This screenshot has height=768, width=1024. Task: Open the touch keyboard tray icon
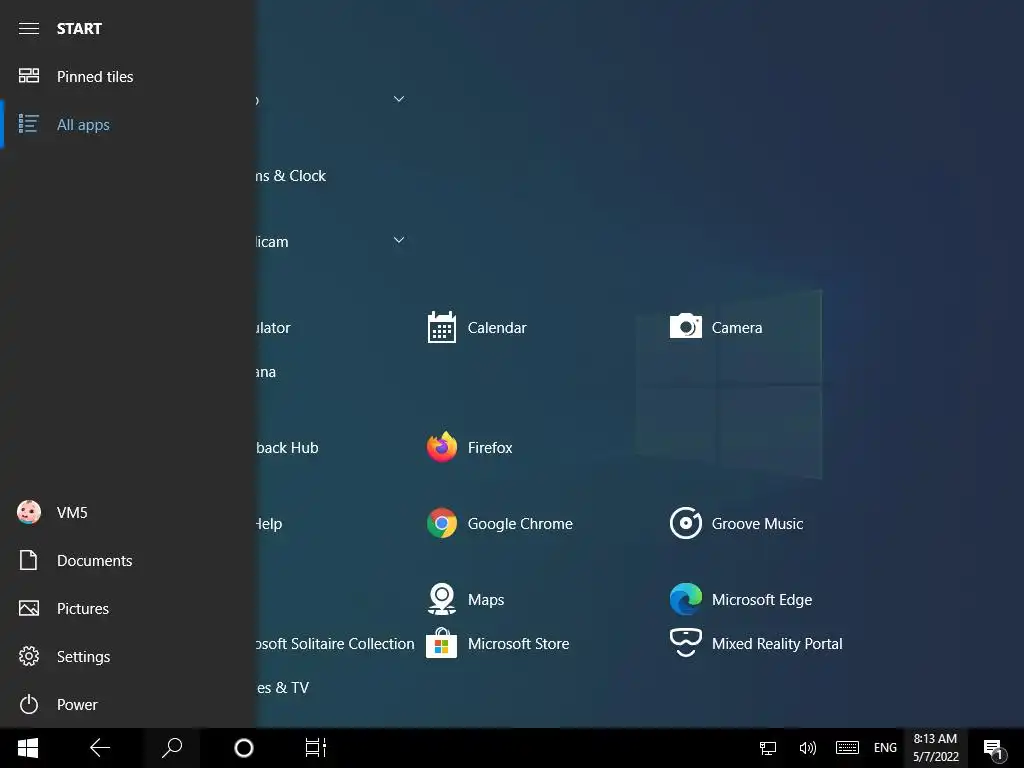tap(847, 748)
